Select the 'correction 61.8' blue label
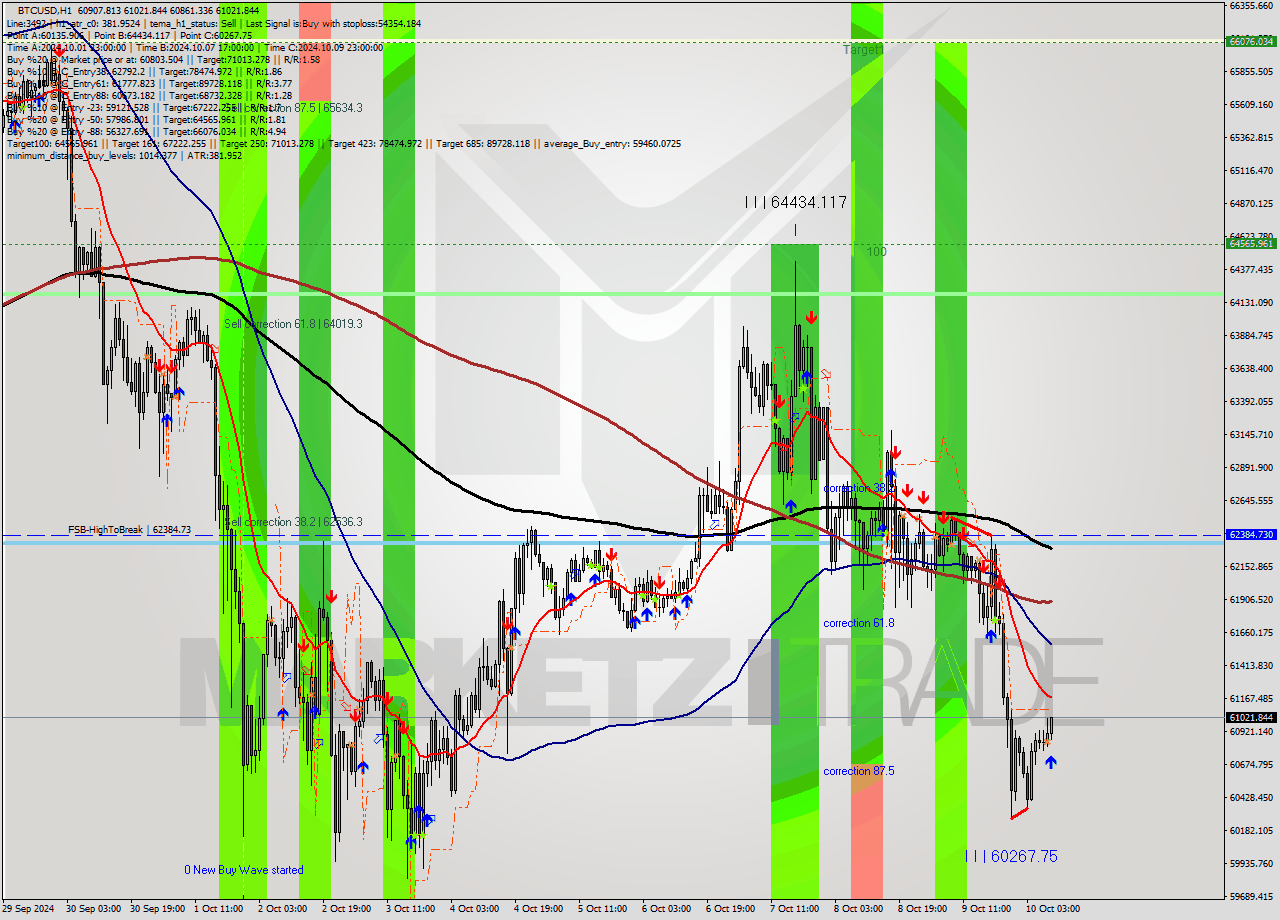The height and width of the screenshot is (920, 1280). pyautogui.click(x=859, y=623)
